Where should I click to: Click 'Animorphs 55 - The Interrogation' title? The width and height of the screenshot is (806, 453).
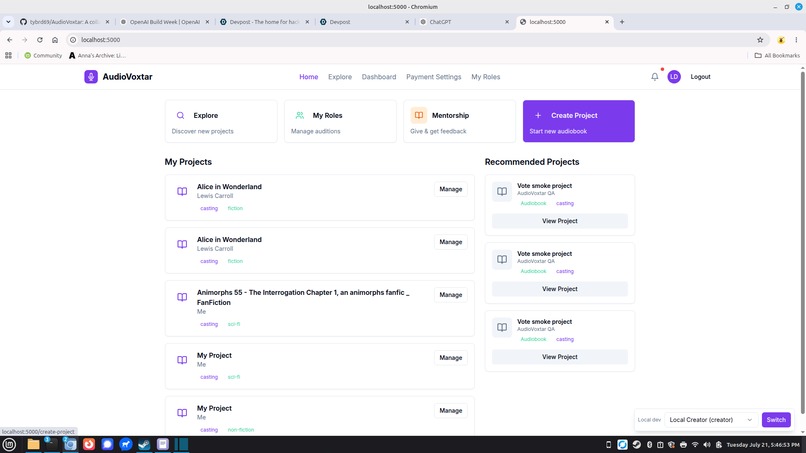pyautogui.click(x=303, y=297)
